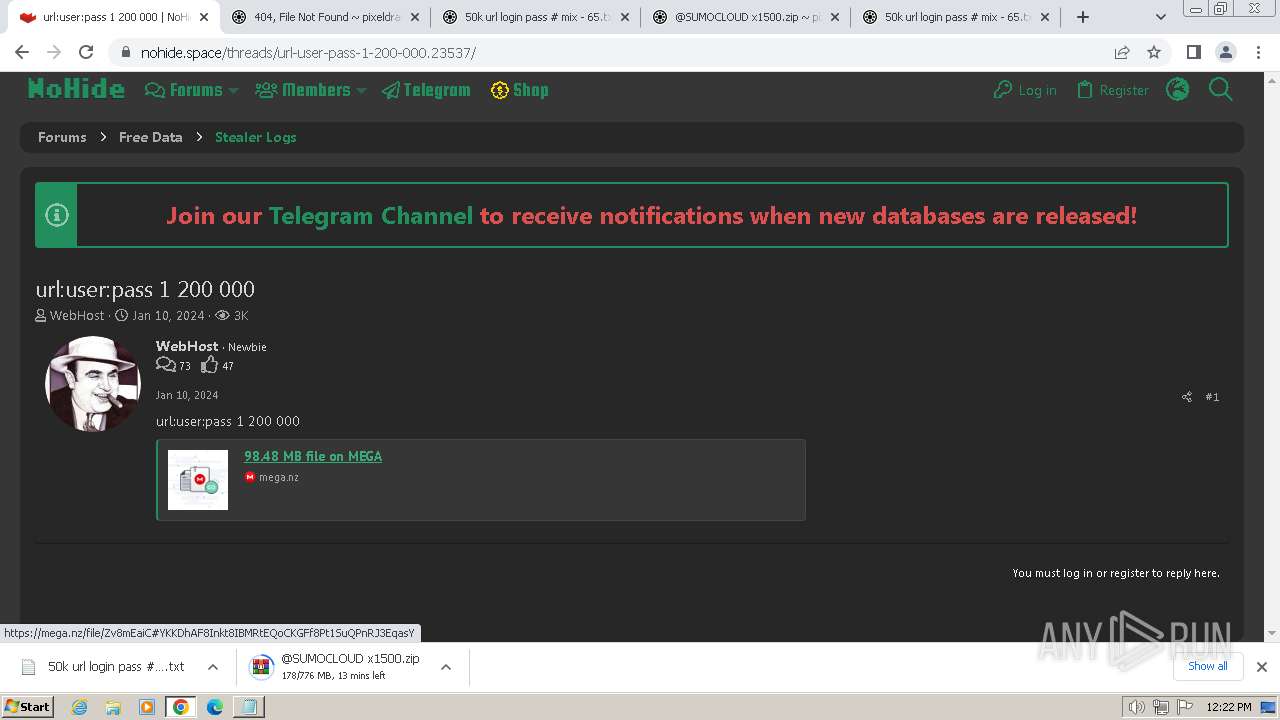This screenshot has height=720, width=1280.
Task: Go forward in browser history
Action: tap(54, 52)
